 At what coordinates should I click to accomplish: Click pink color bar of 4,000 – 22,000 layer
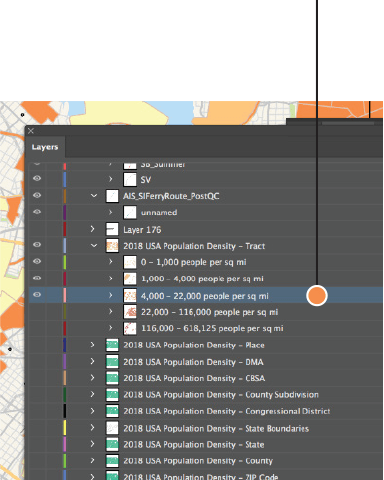click(x=65, y=295)
